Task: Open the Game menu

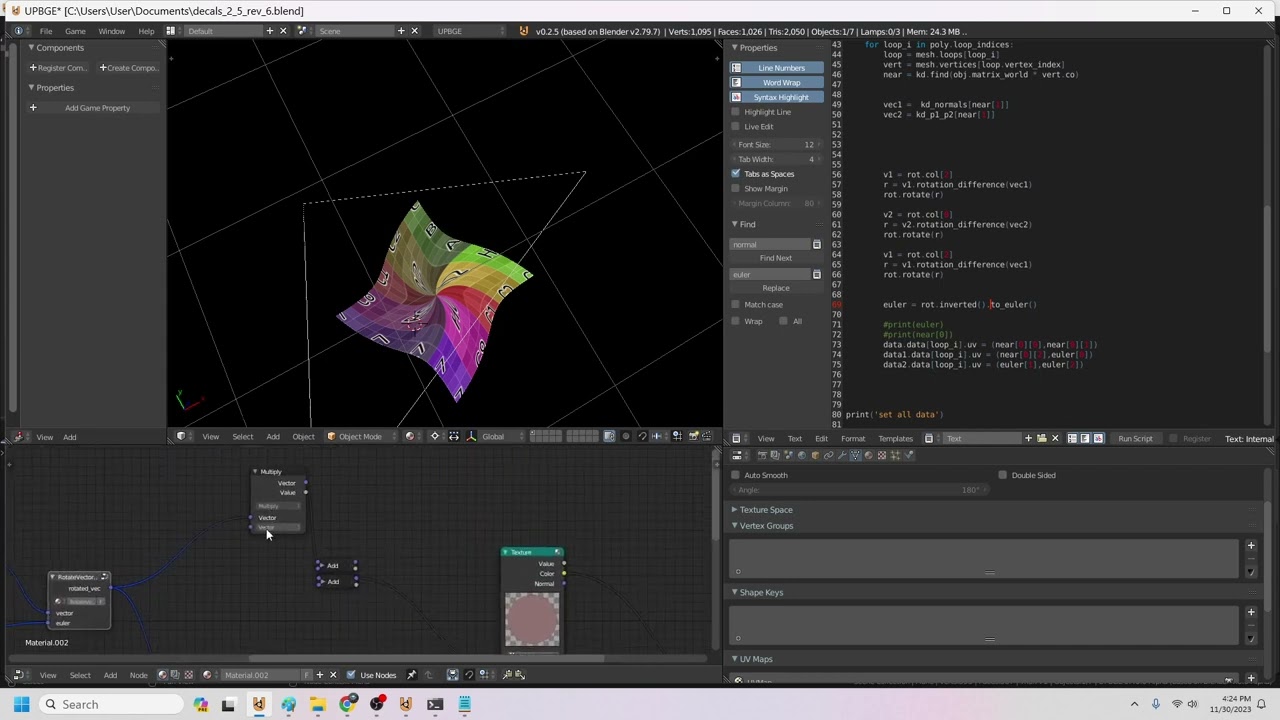Action: click(x=75, y=31)
